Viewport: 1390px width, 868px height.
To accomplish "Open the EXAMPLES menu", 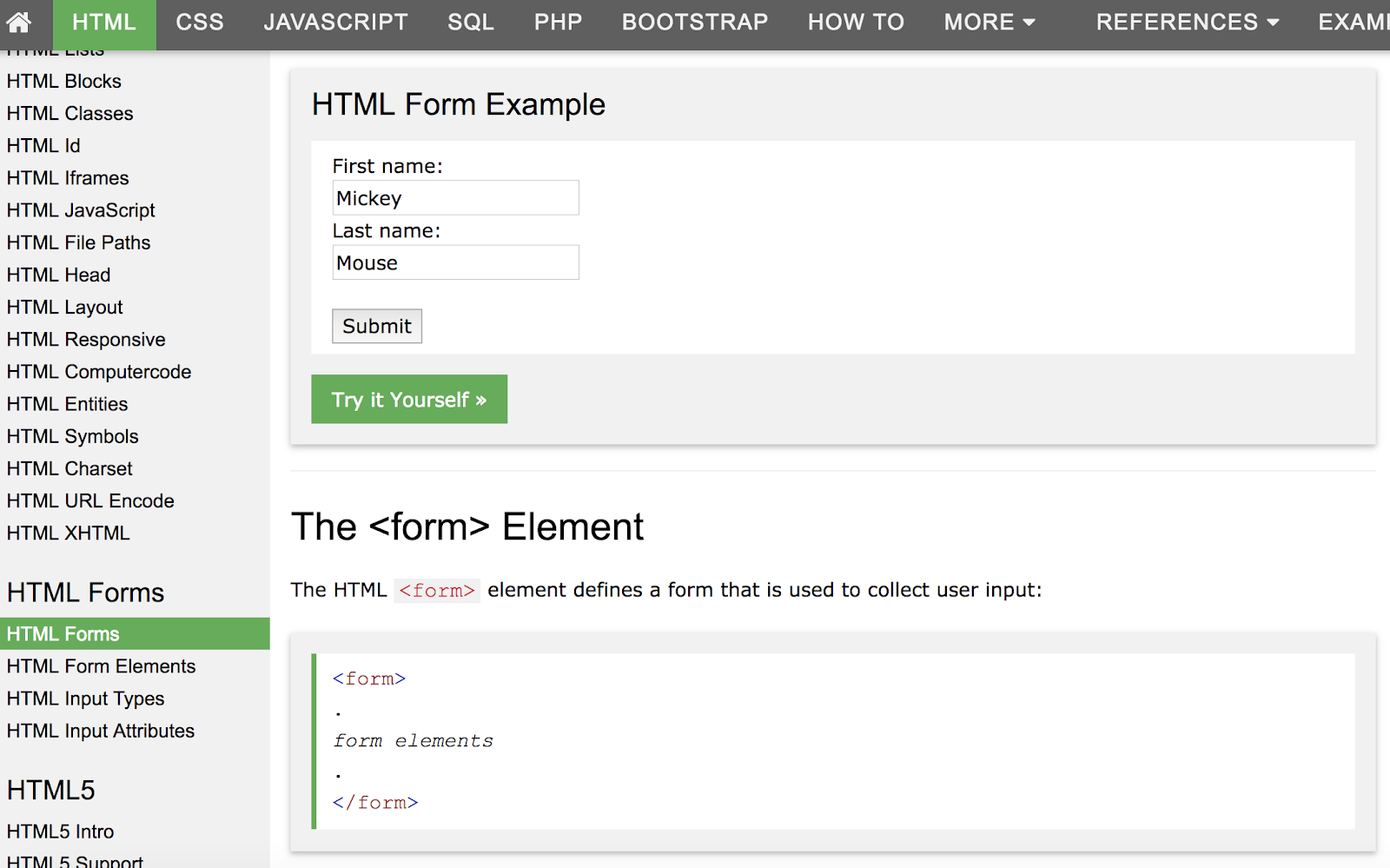I will (1359, 22).
